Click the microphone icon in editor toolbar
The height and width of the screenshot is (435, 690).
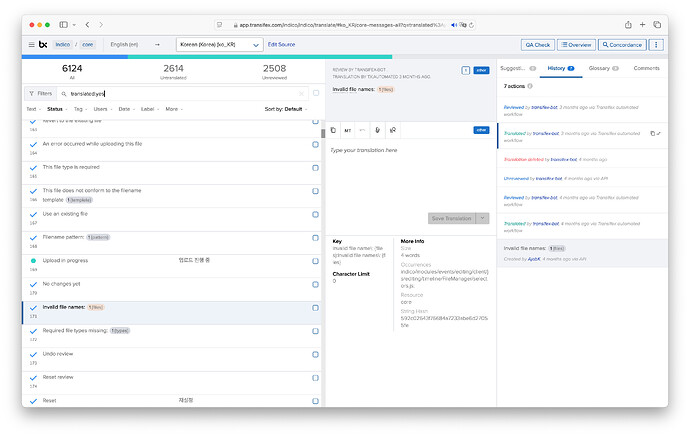click(x=378, y=130)
